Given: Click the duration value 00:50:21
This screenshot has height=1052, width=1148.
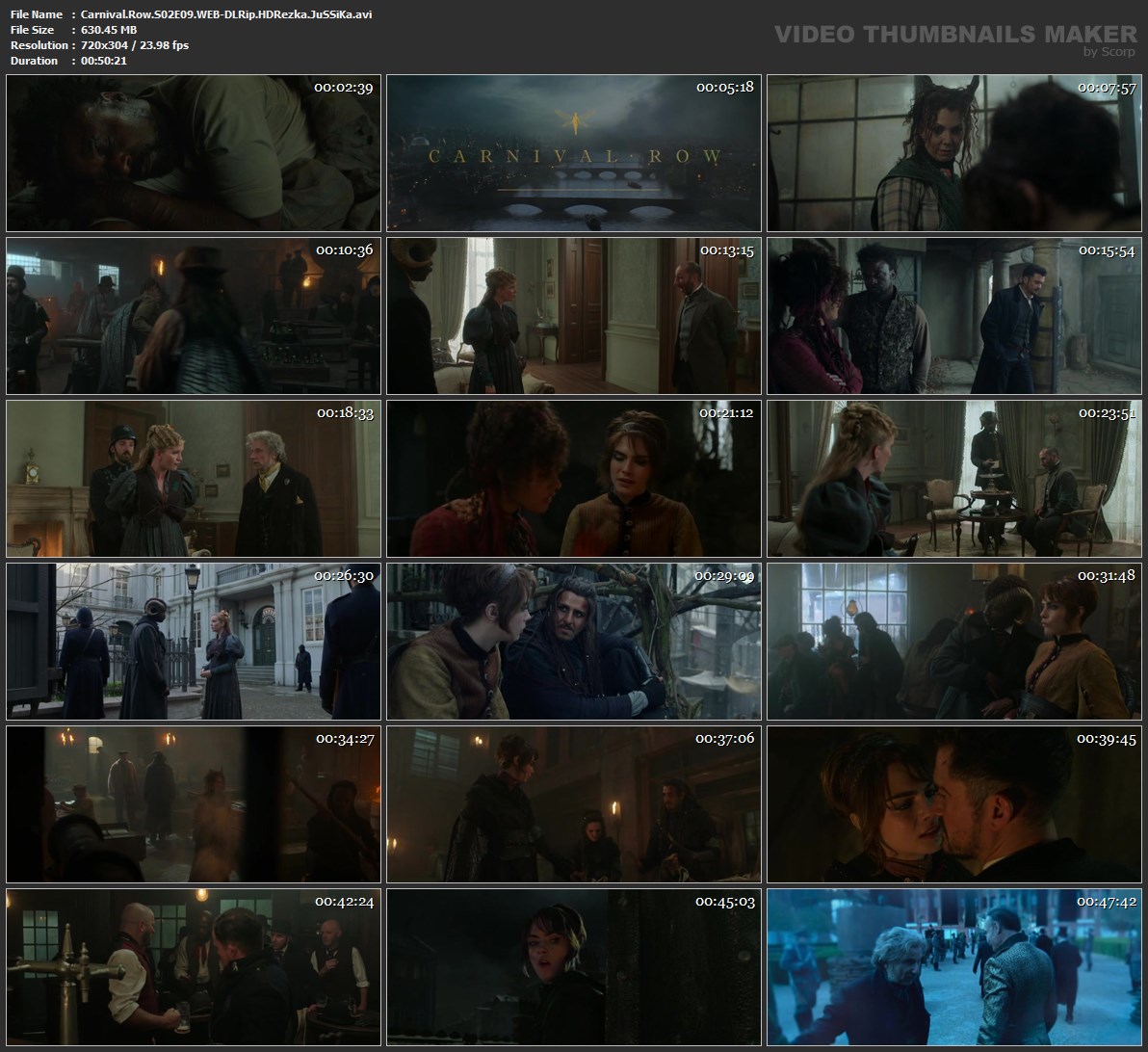Looking at the screenshot, I should point(104,60).
